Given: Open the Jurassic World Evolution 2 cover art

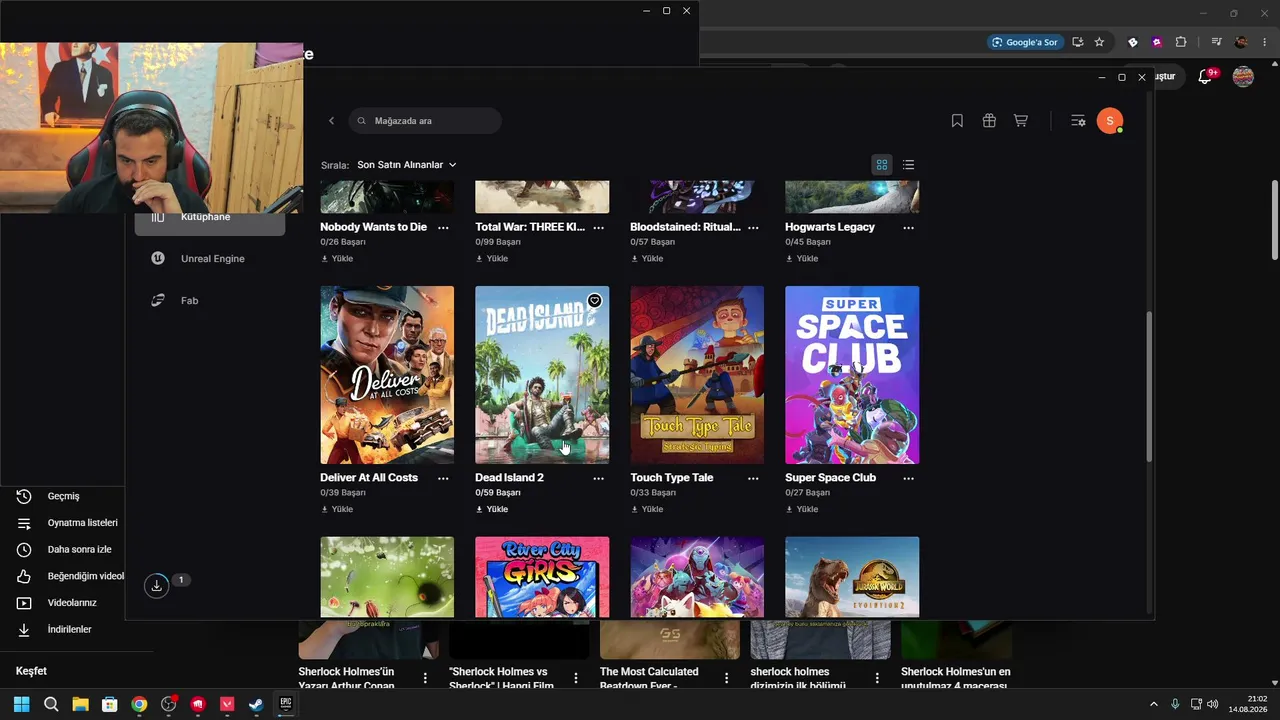Looking at the screenshot, I should (x=852, y=578).
